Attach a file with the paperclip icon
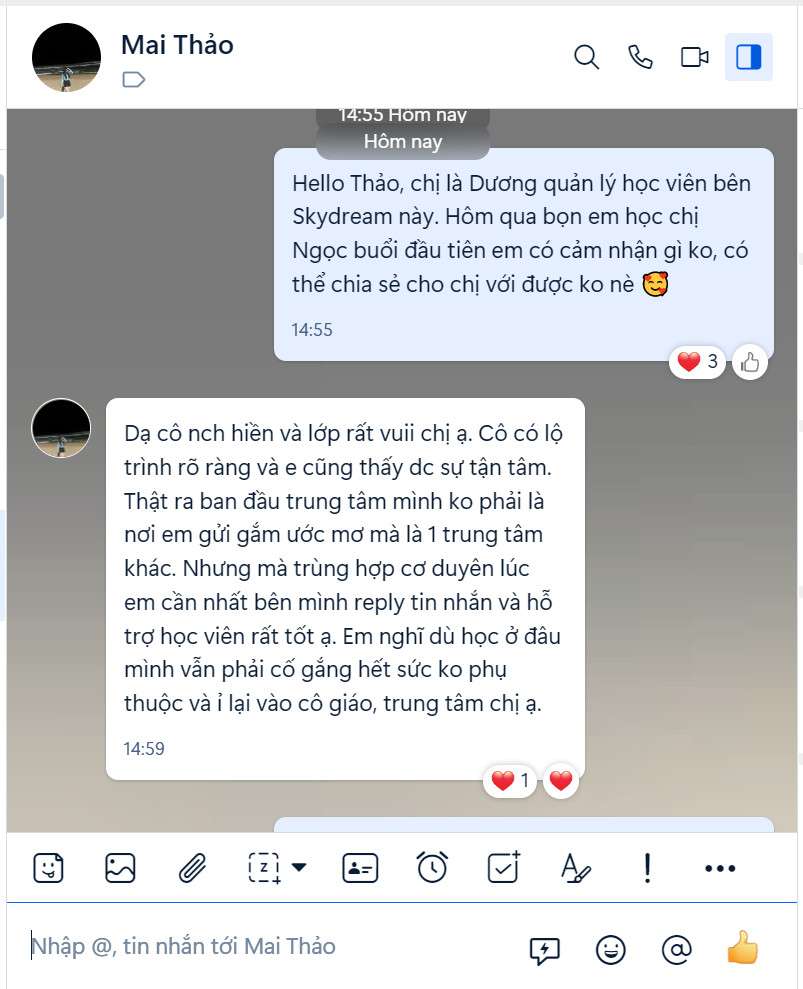The height and width of the screenshot is (989, 803). tap(192, 868)
